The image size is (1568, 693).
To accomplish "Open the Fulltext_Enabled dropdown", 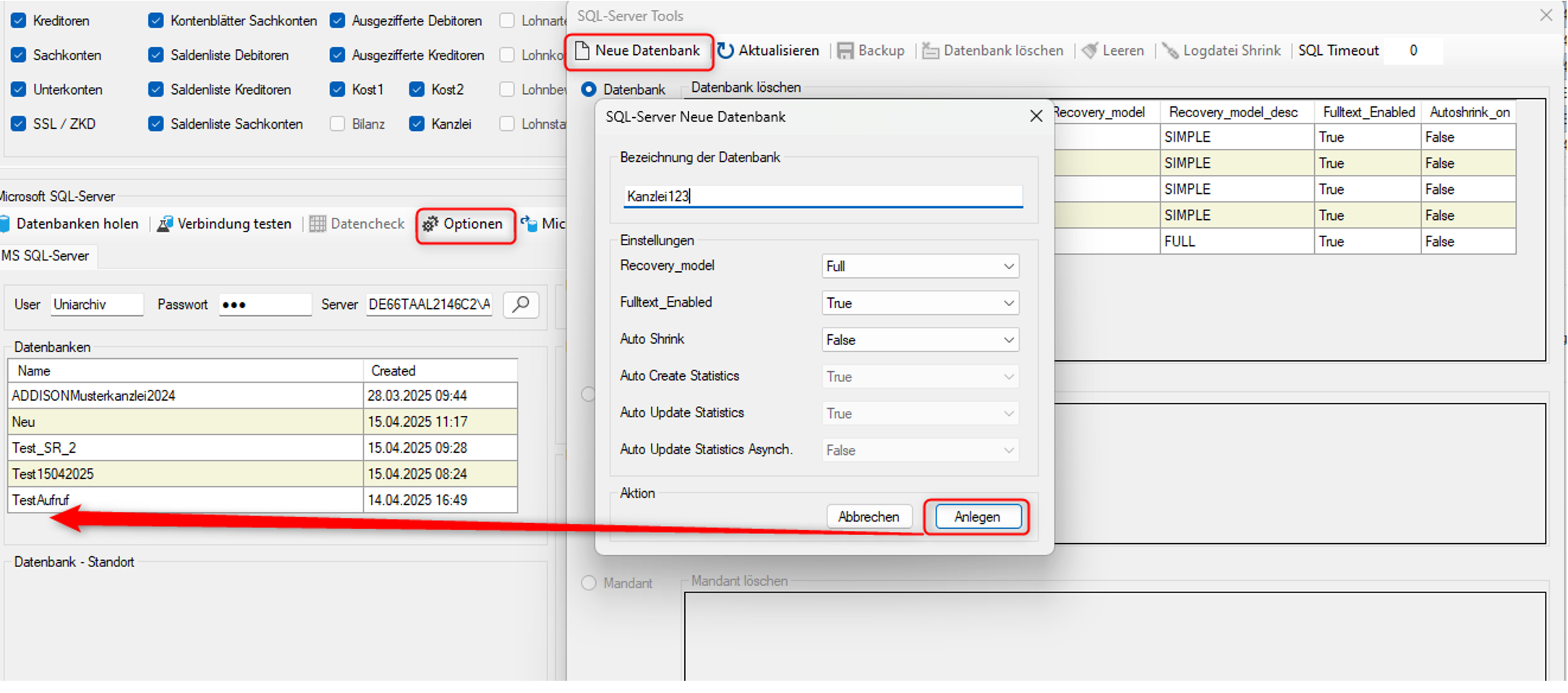I will pyautogui.click(x=920, y=303).
